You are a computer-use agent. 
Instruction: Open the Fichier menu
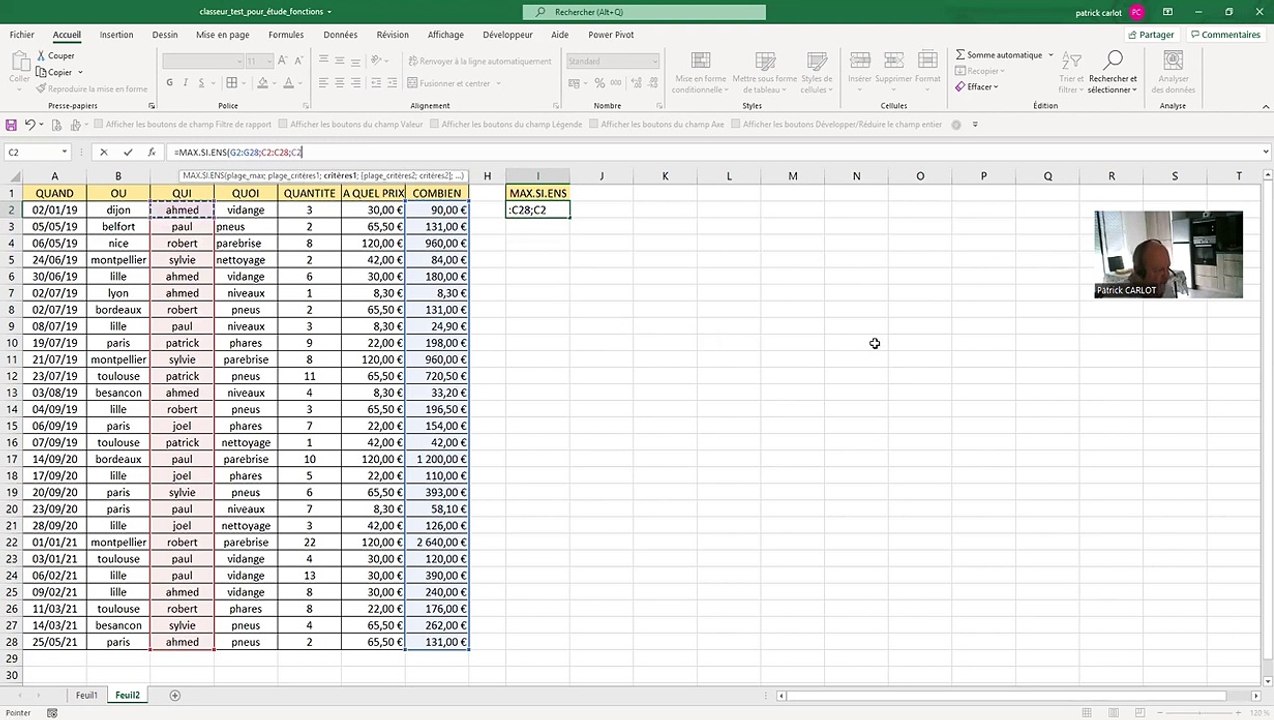21,35
